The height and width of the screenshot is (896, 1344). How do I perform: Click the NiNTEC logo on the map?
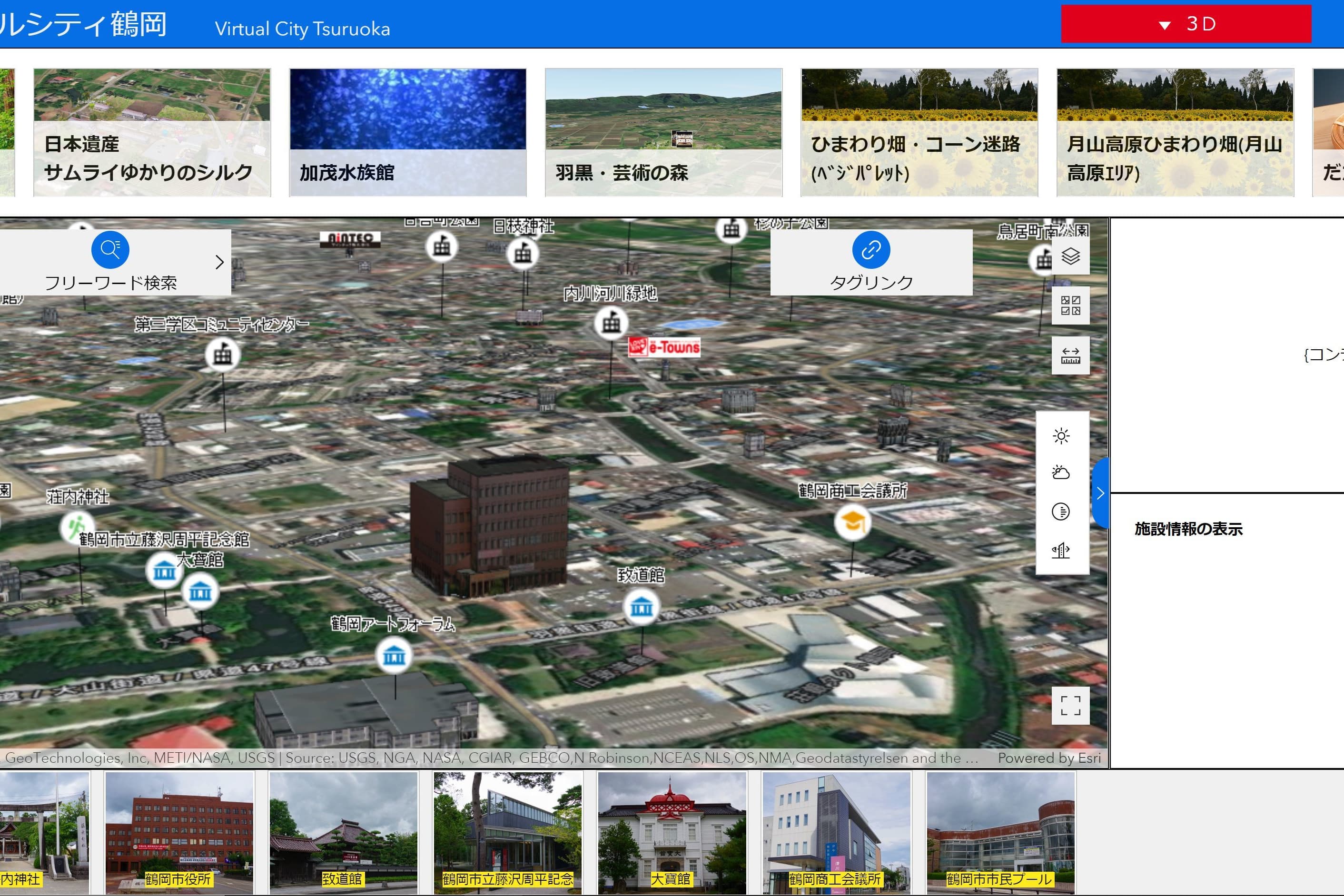pos(350,239)
